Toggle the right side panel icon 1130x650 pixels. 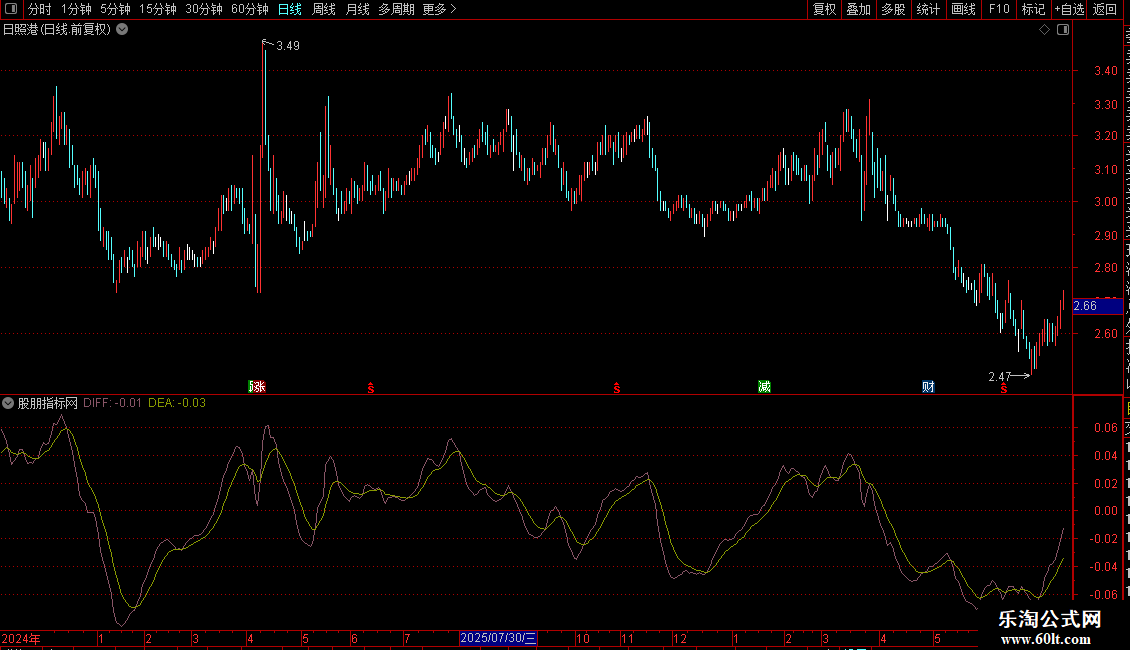point(1063,30)
